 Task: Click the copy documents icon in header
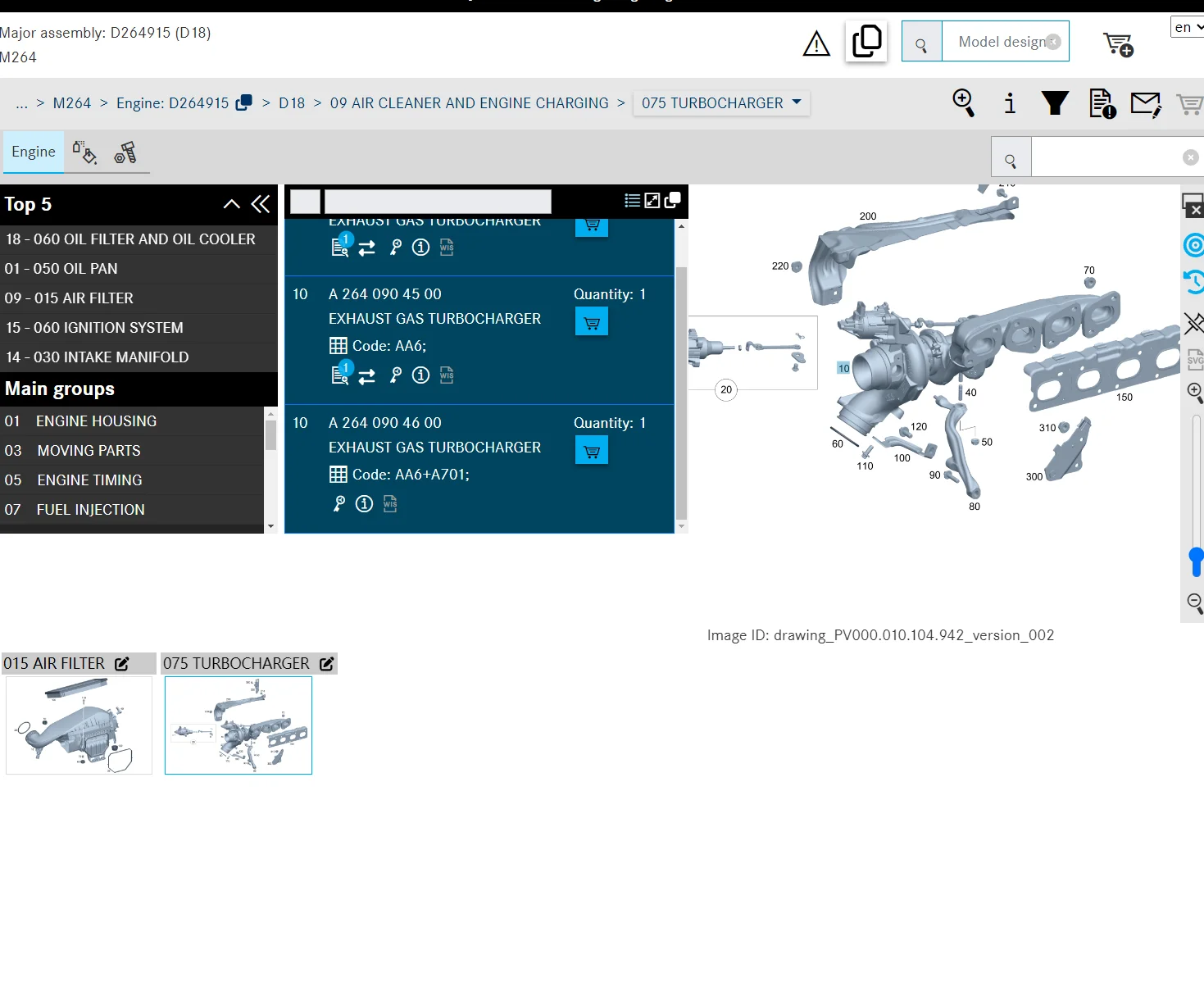[866, 41]
